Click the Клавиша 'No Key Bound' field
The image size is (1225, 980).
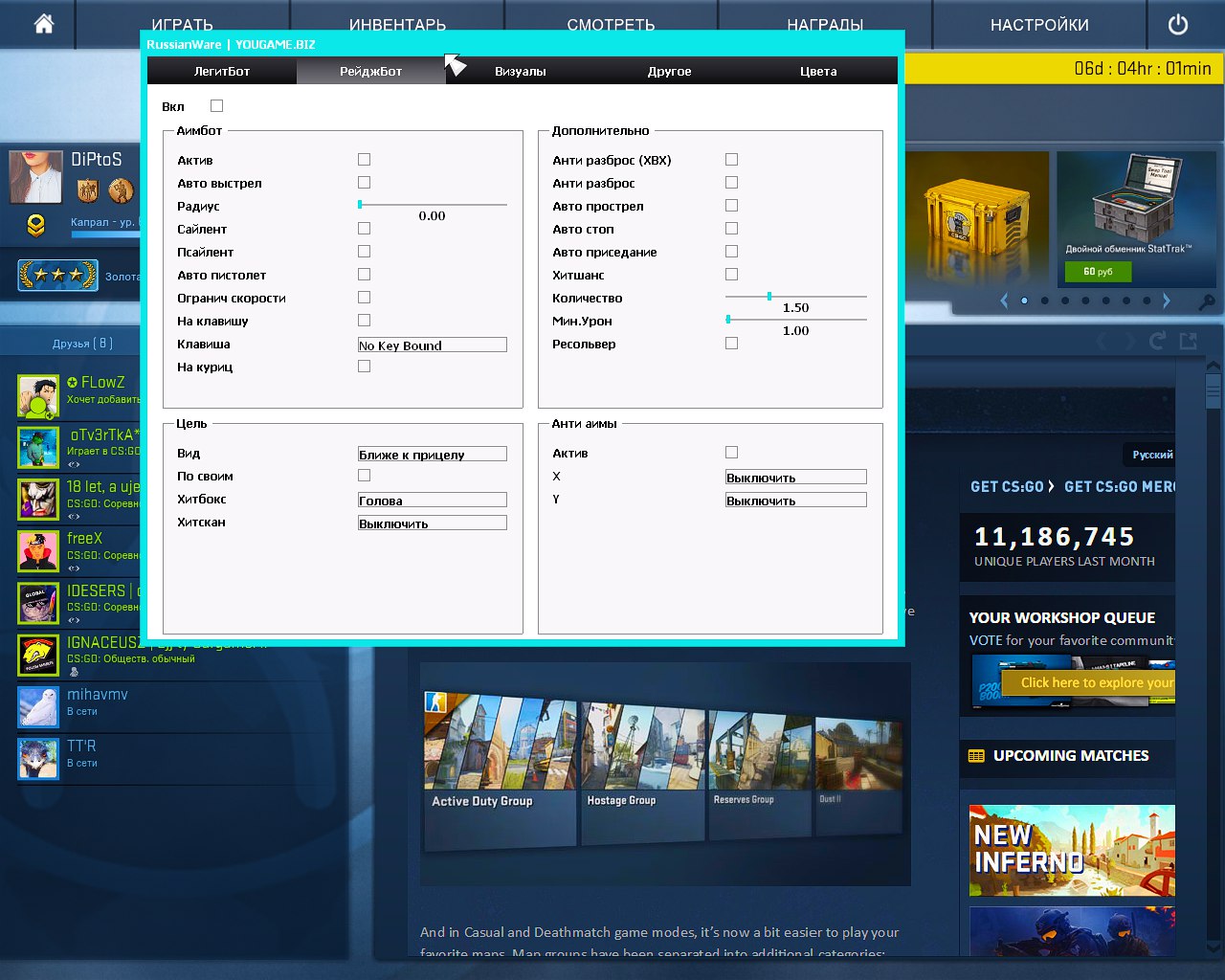pos(433,345)
